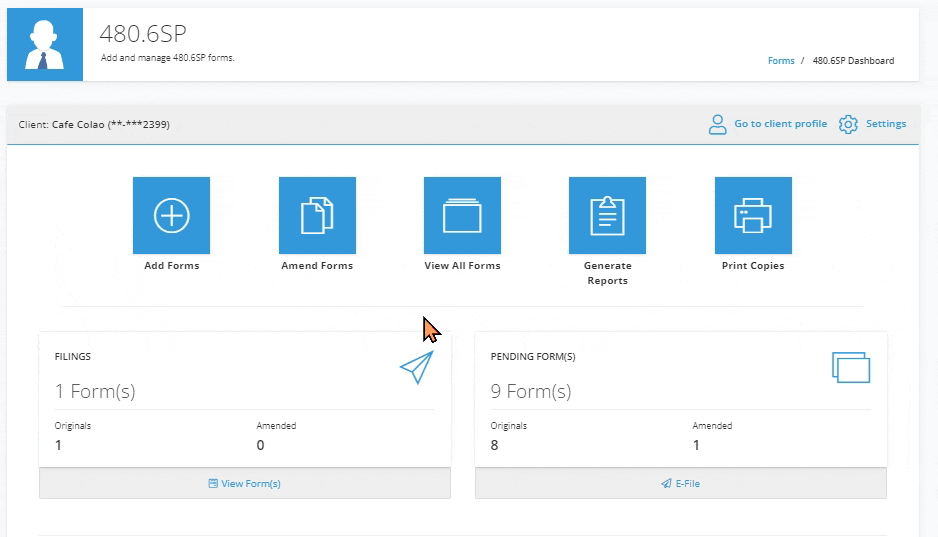938x537 pixels.
Task: Click the 1 Form(s) filings count
Action: click(95, 391)
